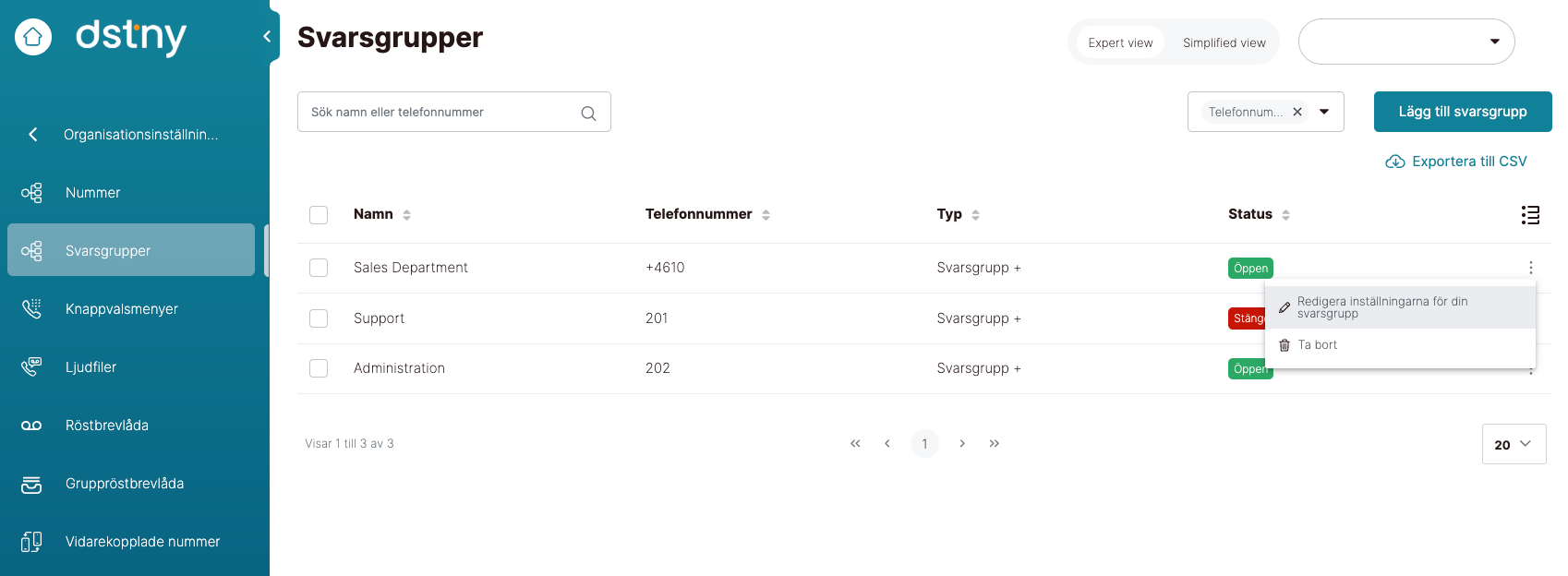Click the search magnifier icon
Image resolution: width=1568 pixels, height=576 pixels.
(x=588, y=113)
